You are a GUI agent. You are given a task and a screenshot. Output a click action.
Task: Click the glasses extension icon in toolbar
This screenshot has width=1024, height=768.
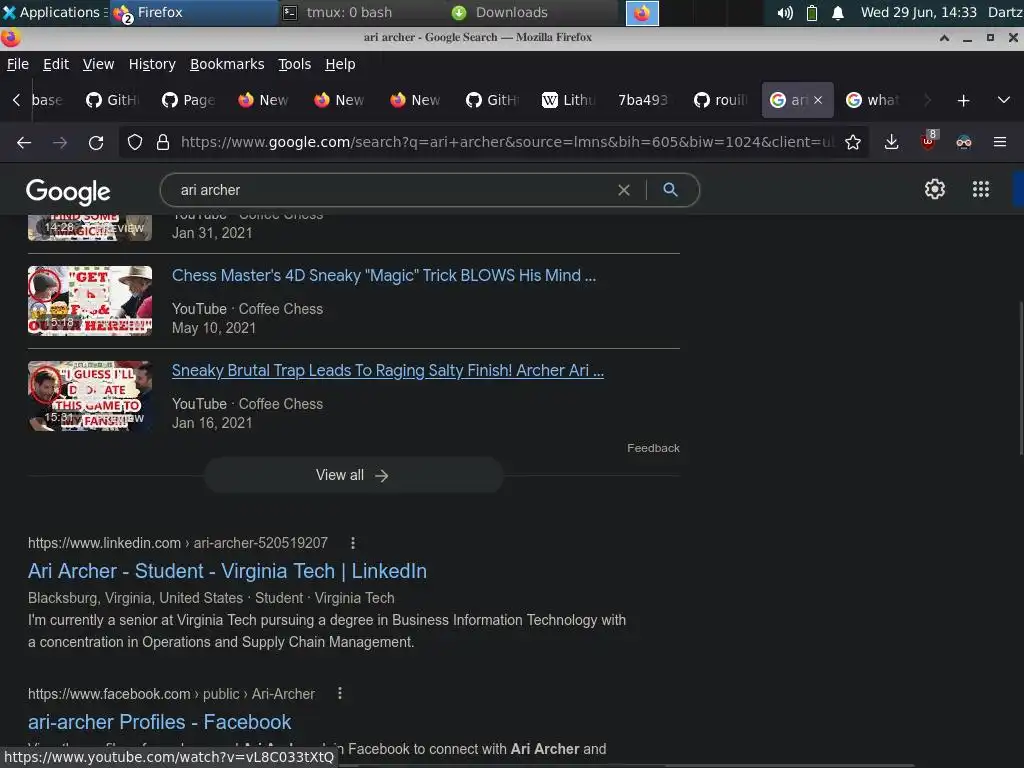tap(964, 142)
